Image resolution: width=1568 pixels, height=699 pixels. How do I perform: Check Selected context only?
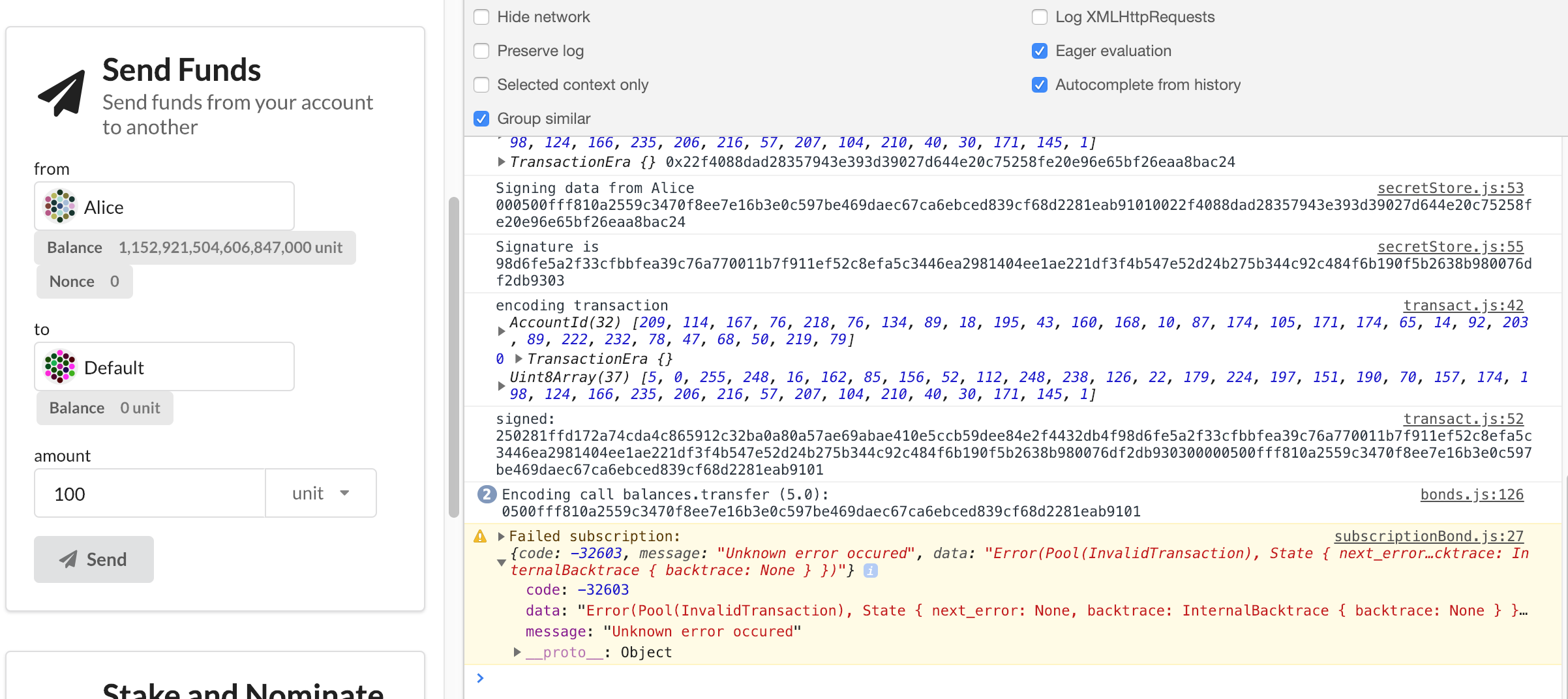(x=481, y=85)
